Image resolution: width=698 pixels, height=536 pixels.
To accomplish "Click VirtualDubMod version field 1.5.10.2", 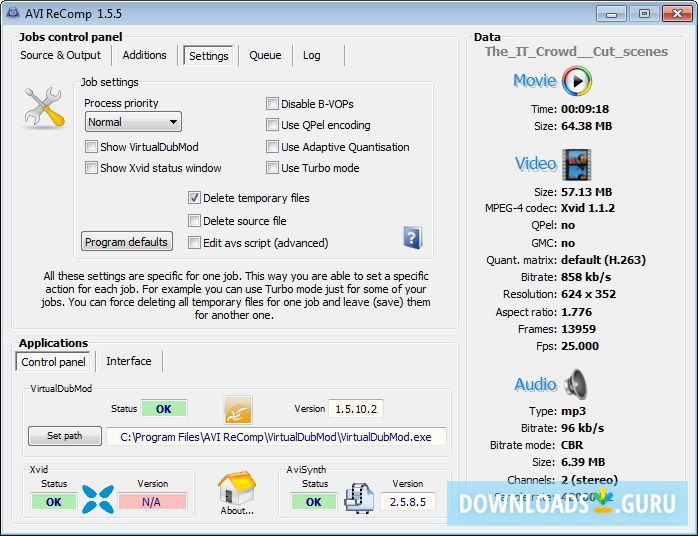I will click(x=356, y=409).
